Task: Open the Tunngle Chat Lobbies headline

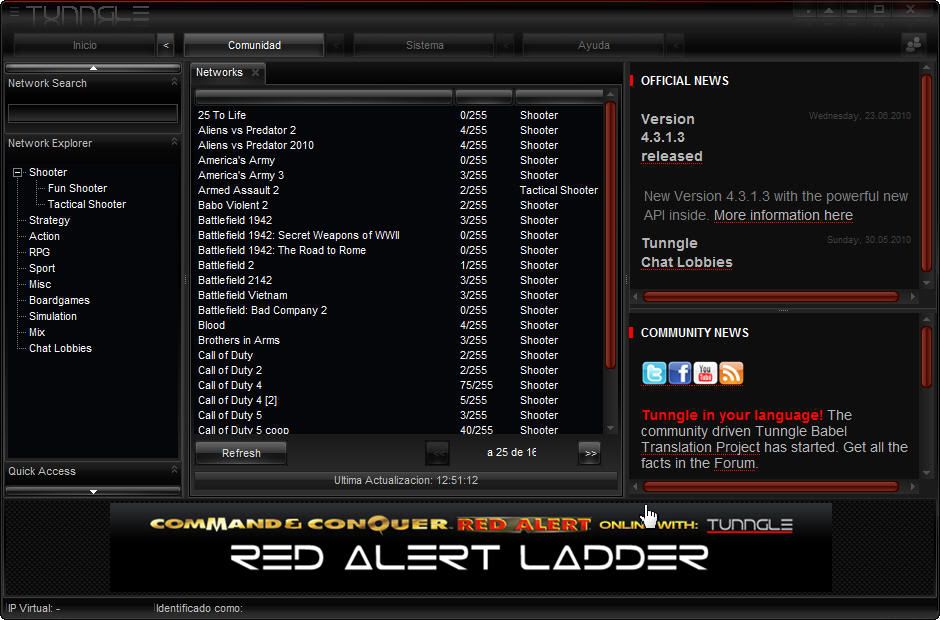Action: (x=686, y=252)
